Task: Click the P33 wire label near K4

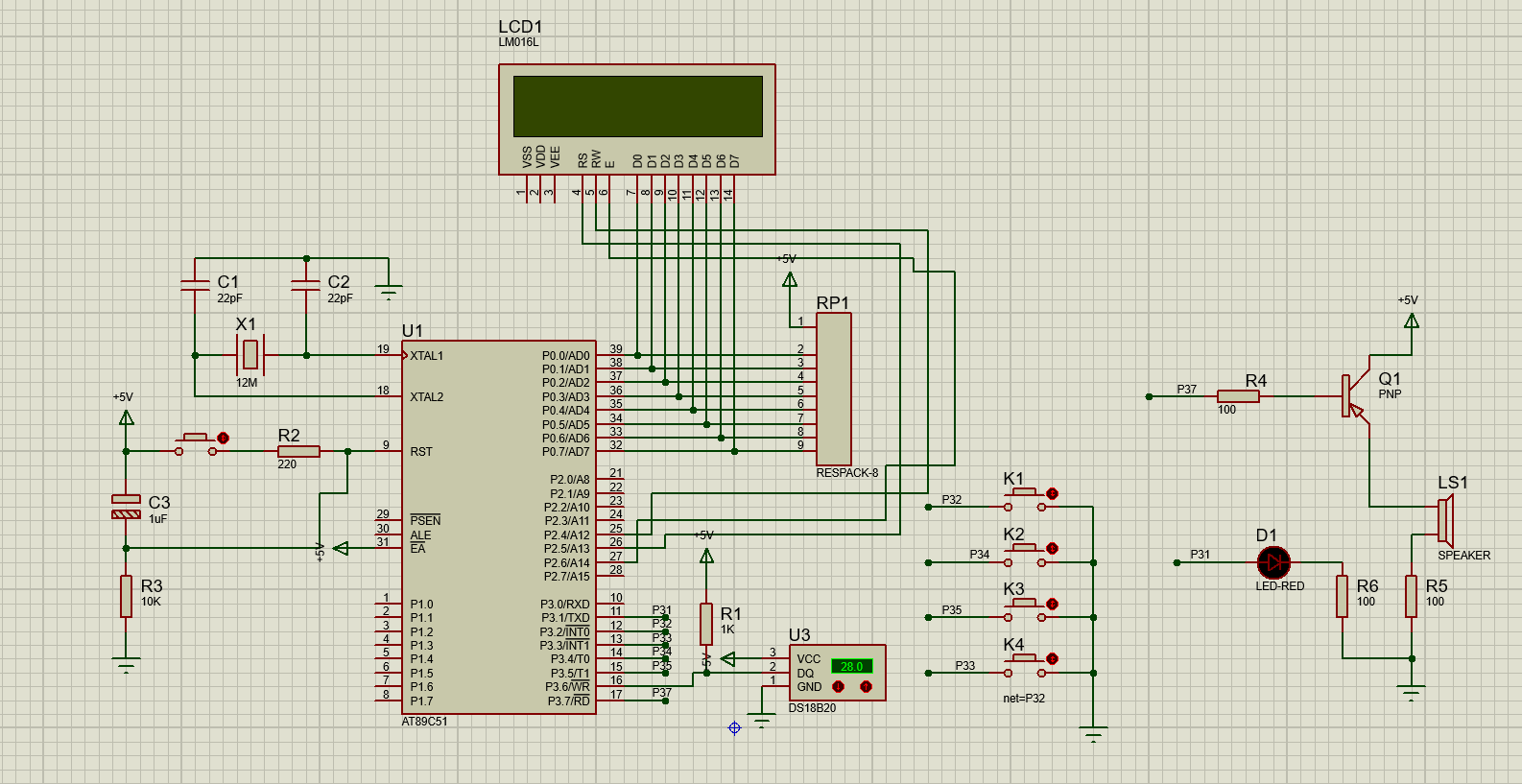Action: (x=965, y=666)
